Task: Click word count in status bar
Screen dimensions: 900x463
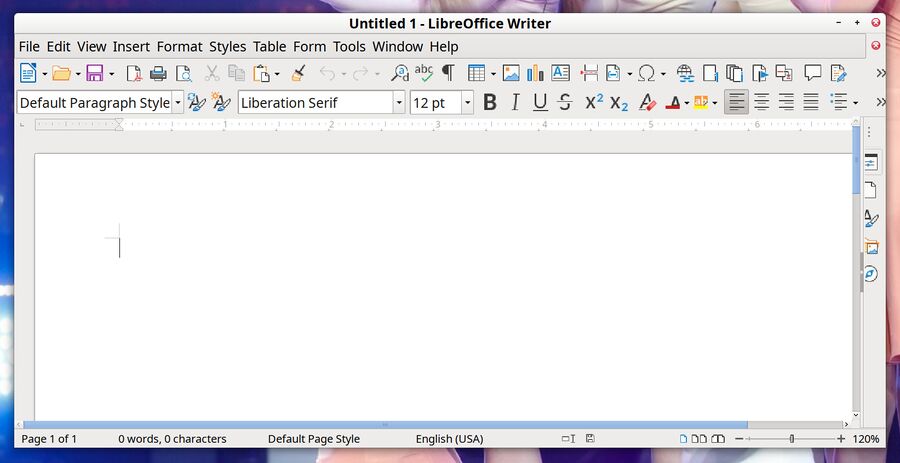Action: pos(172,439)
